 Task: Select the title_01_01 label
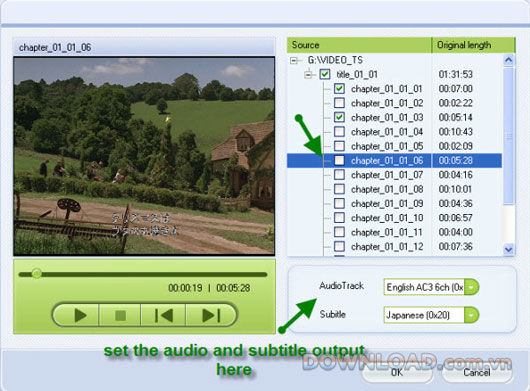click(x=357, y=74)
